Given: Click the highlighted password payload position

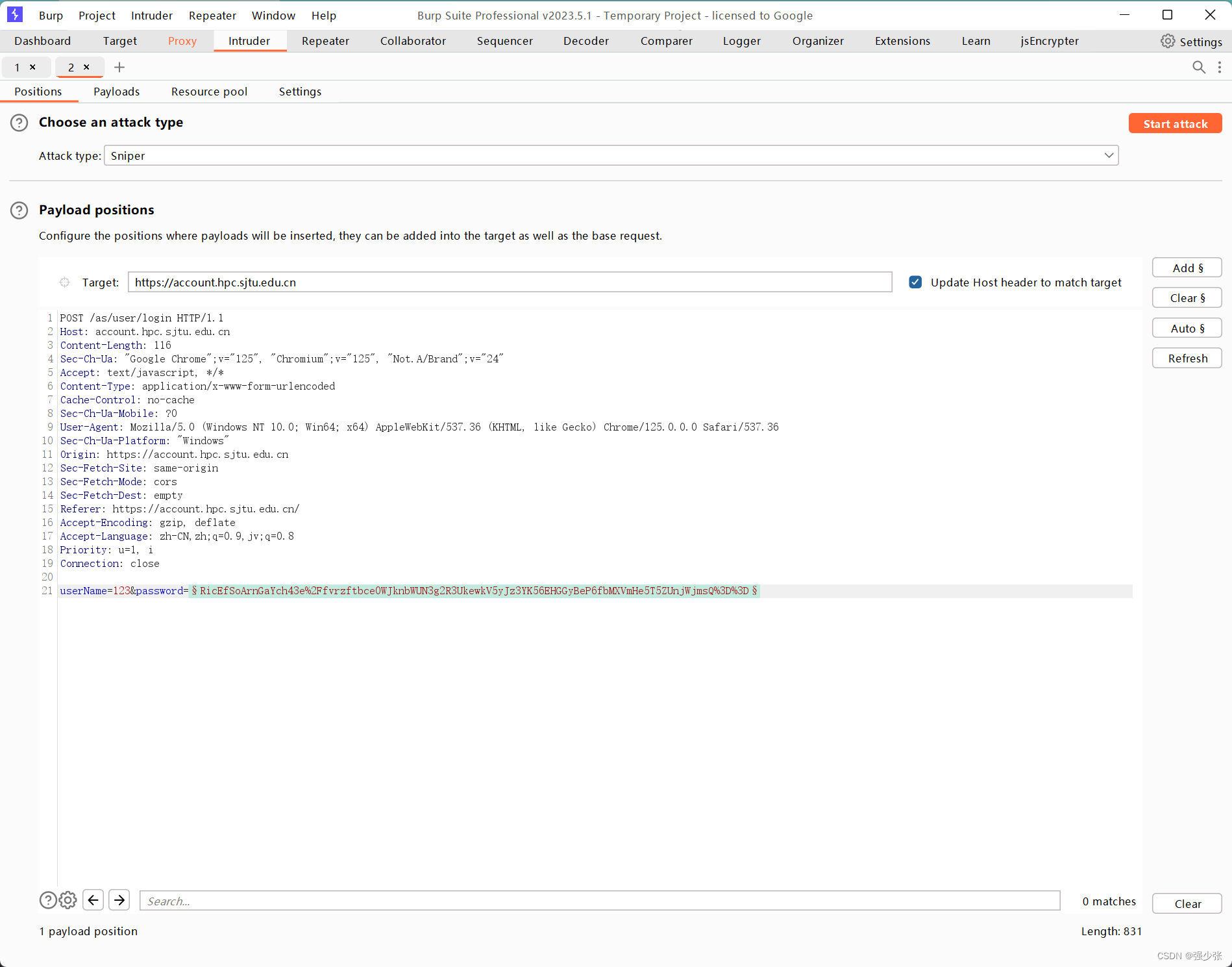Looking at the screenshot, I should point(474,591).
